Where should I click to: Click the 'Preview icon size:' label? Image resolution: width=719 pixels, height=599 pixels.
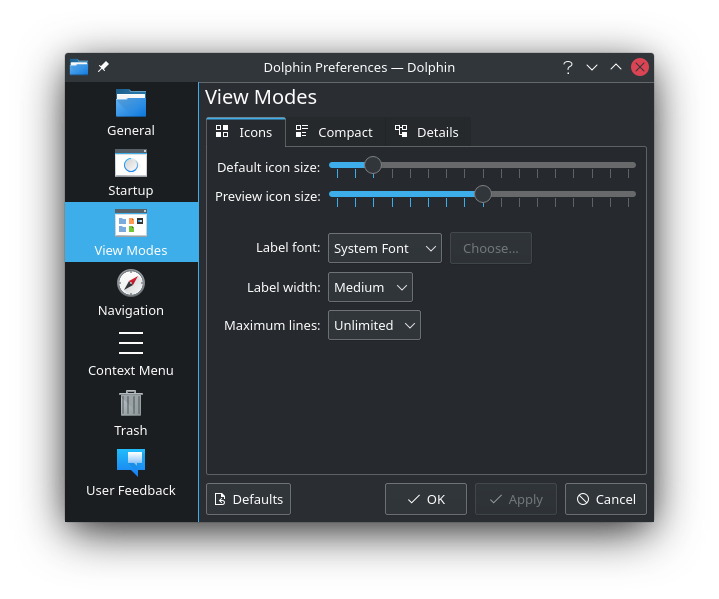(268, 197)
